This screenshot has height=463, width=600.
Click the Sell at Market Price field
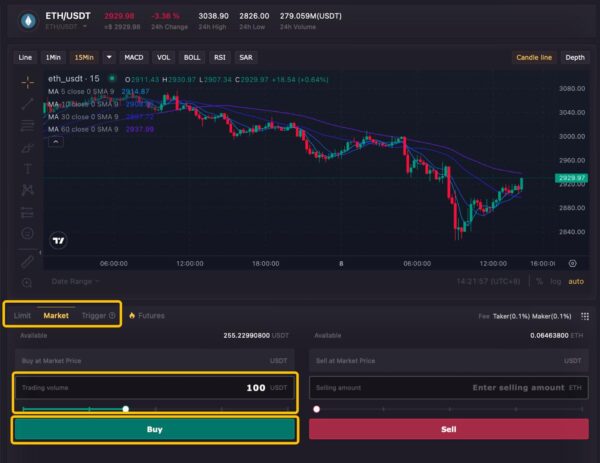448,360
